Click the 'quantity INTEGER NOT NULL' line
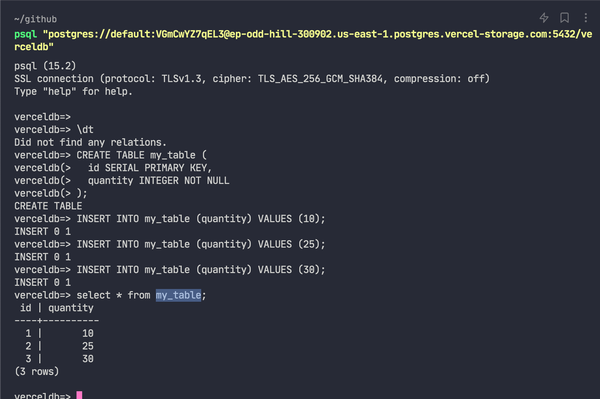 click(x=122, y=181)
